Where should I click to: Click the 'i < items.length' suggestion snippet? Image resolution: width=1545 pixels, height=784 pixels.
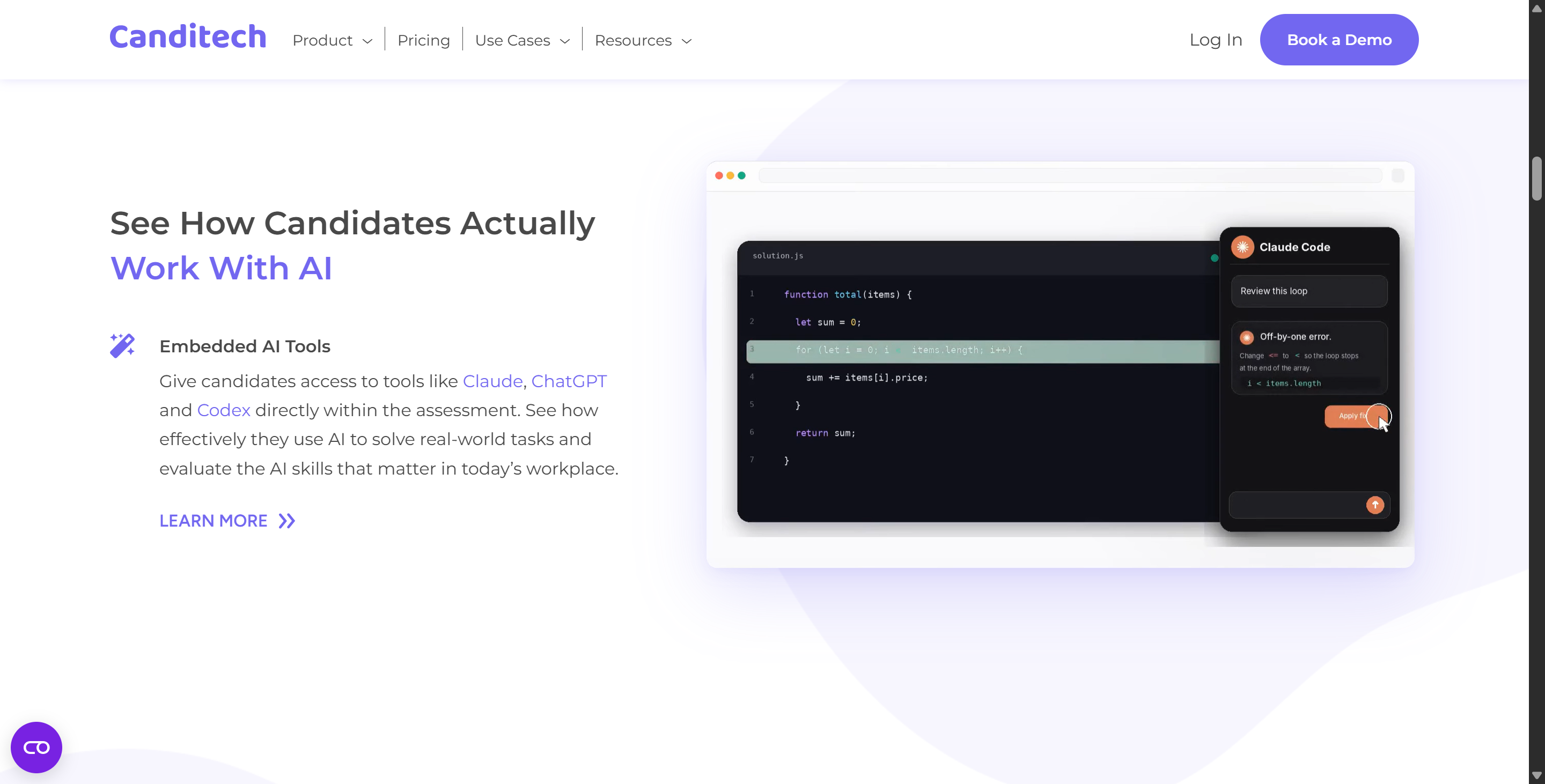point(1284,383)
